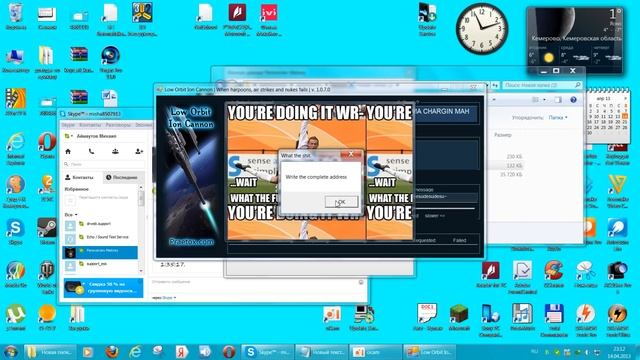Click the Opera desktop icon
Screen dimensions: 640x360
point(47,146)
